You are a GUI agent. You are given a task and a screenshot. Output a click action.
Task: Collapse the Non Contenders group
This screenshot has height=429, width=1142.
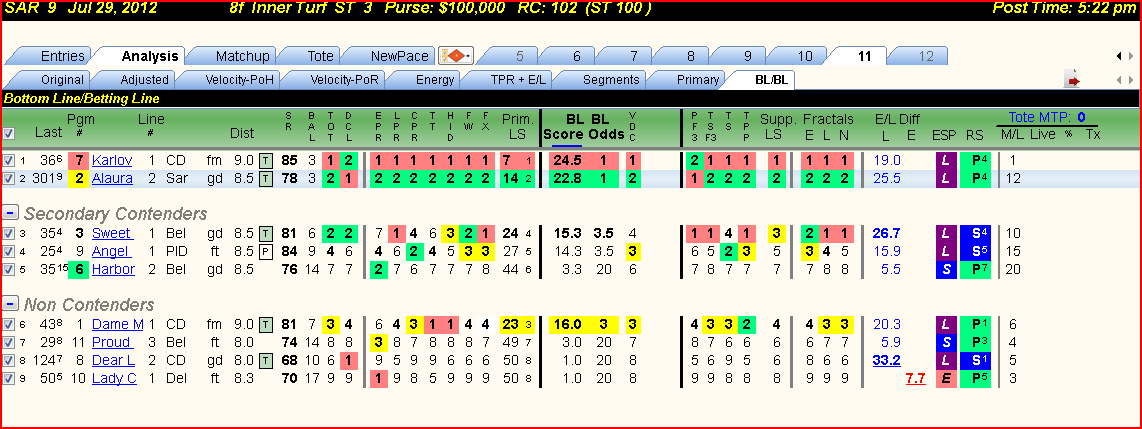pos(10,304)
